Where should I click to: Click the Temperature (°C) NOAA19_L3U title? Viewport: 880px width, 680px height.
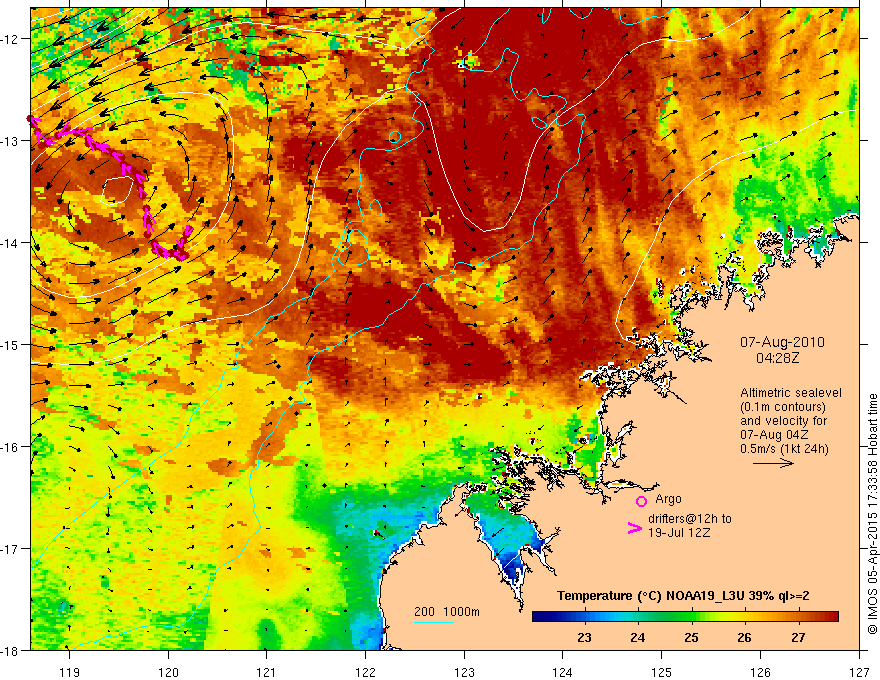[683, 596]
